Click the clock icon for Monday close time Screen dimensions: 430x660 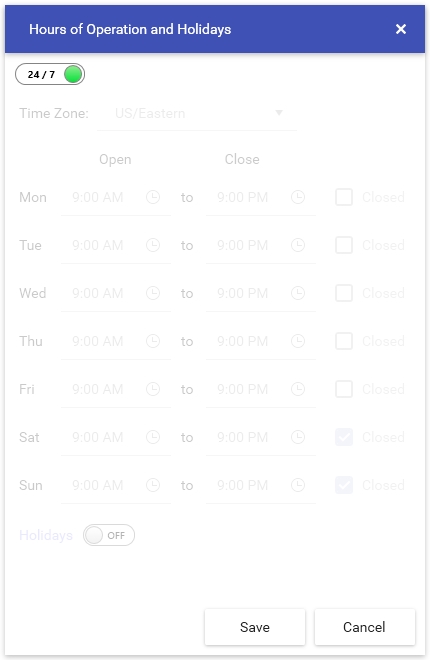[x=298, y=197]
